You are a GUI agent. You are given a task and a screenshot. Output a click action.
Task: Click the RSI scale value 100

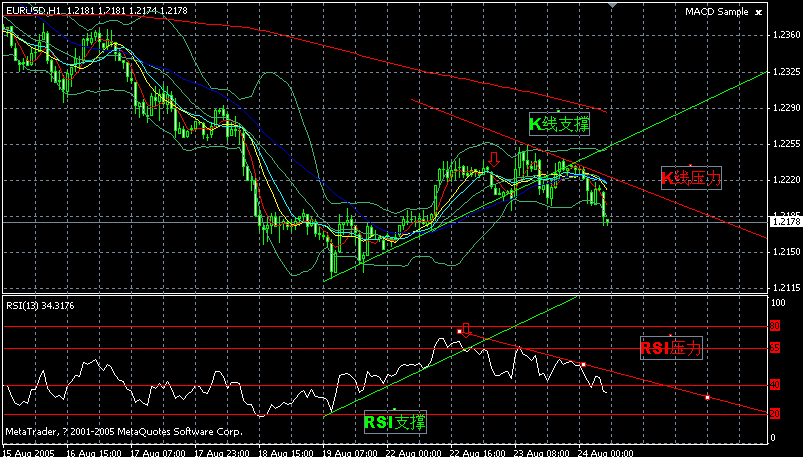(x=778, y=303)
